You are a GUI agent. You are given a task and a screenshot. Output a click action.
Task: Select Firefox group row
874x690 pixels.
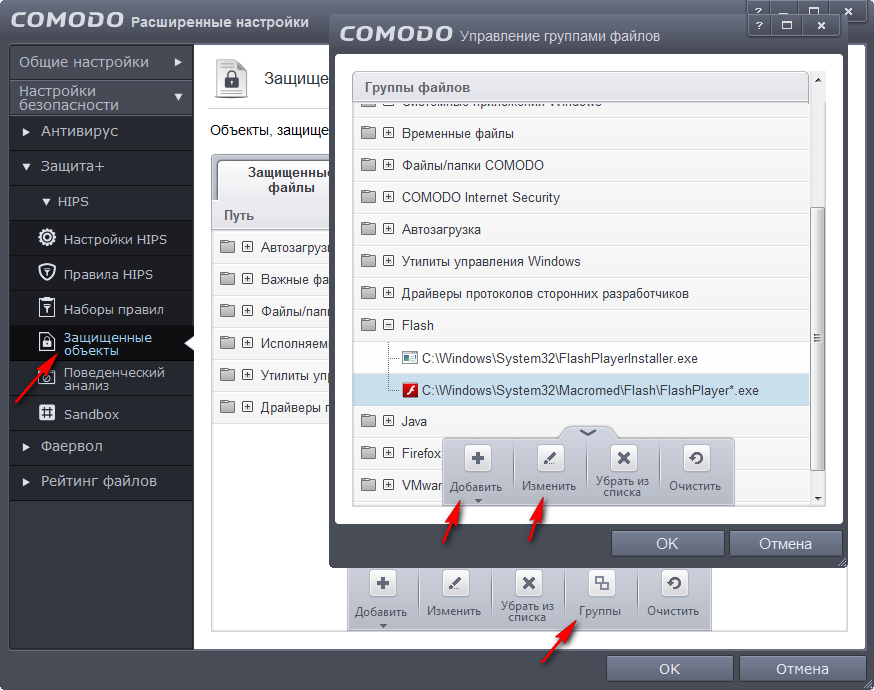point(397,453)
